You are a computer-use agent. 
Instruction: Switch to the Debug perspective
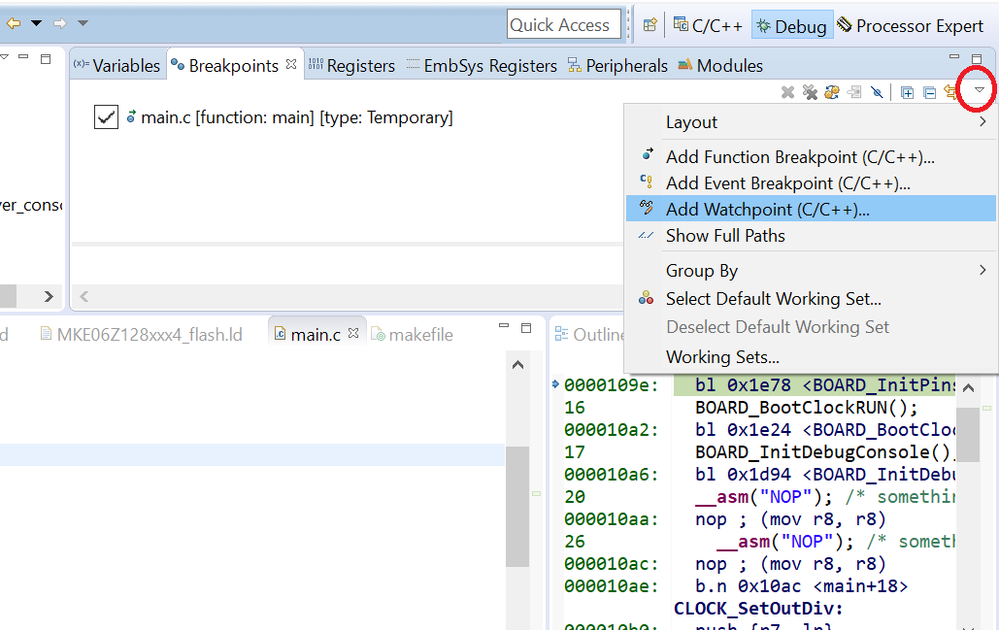point(792,25)
